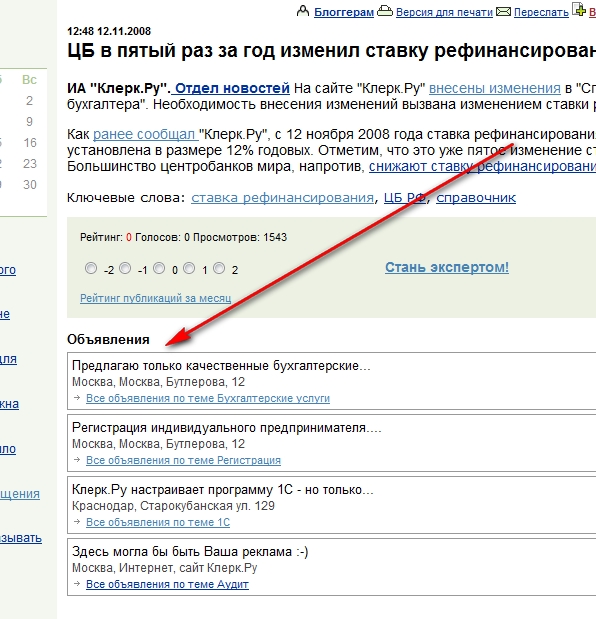596x619 pixels.
Task: Click the arrow icon before Регистрация link
Action: pyautogui.click(x=77, y=460)
